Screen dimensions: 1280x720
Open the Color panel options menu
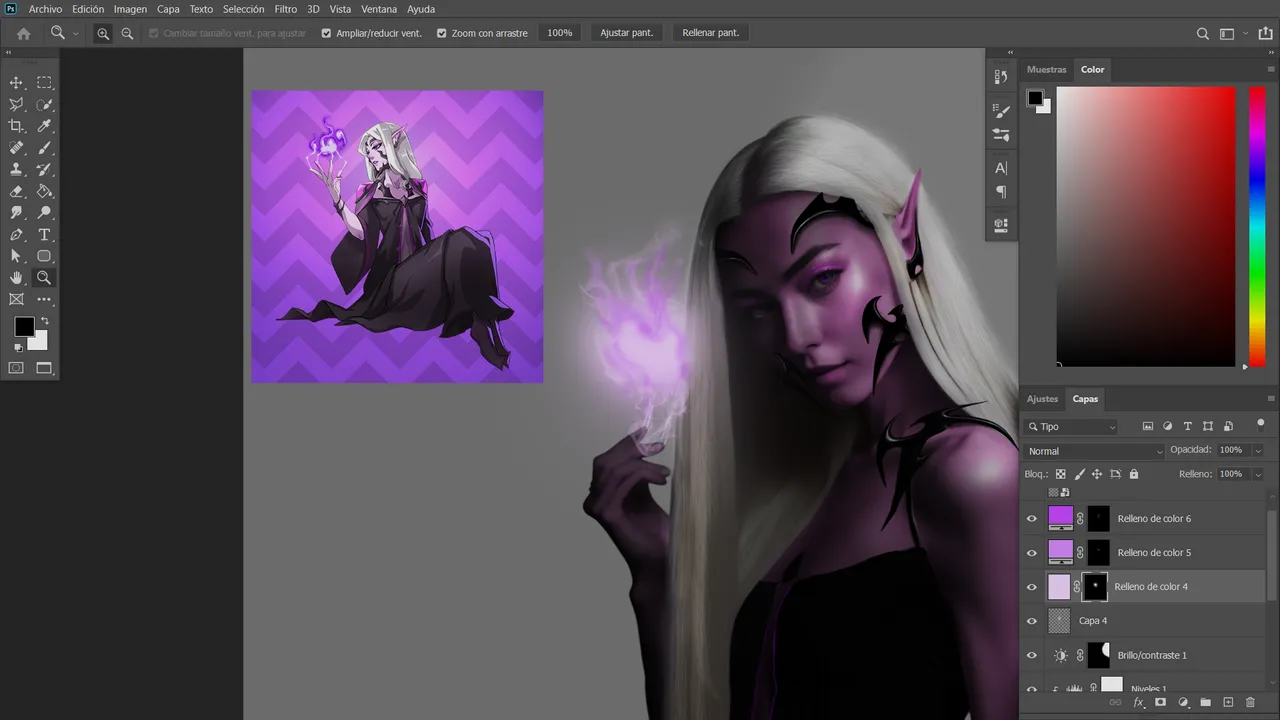point(1271,70)
